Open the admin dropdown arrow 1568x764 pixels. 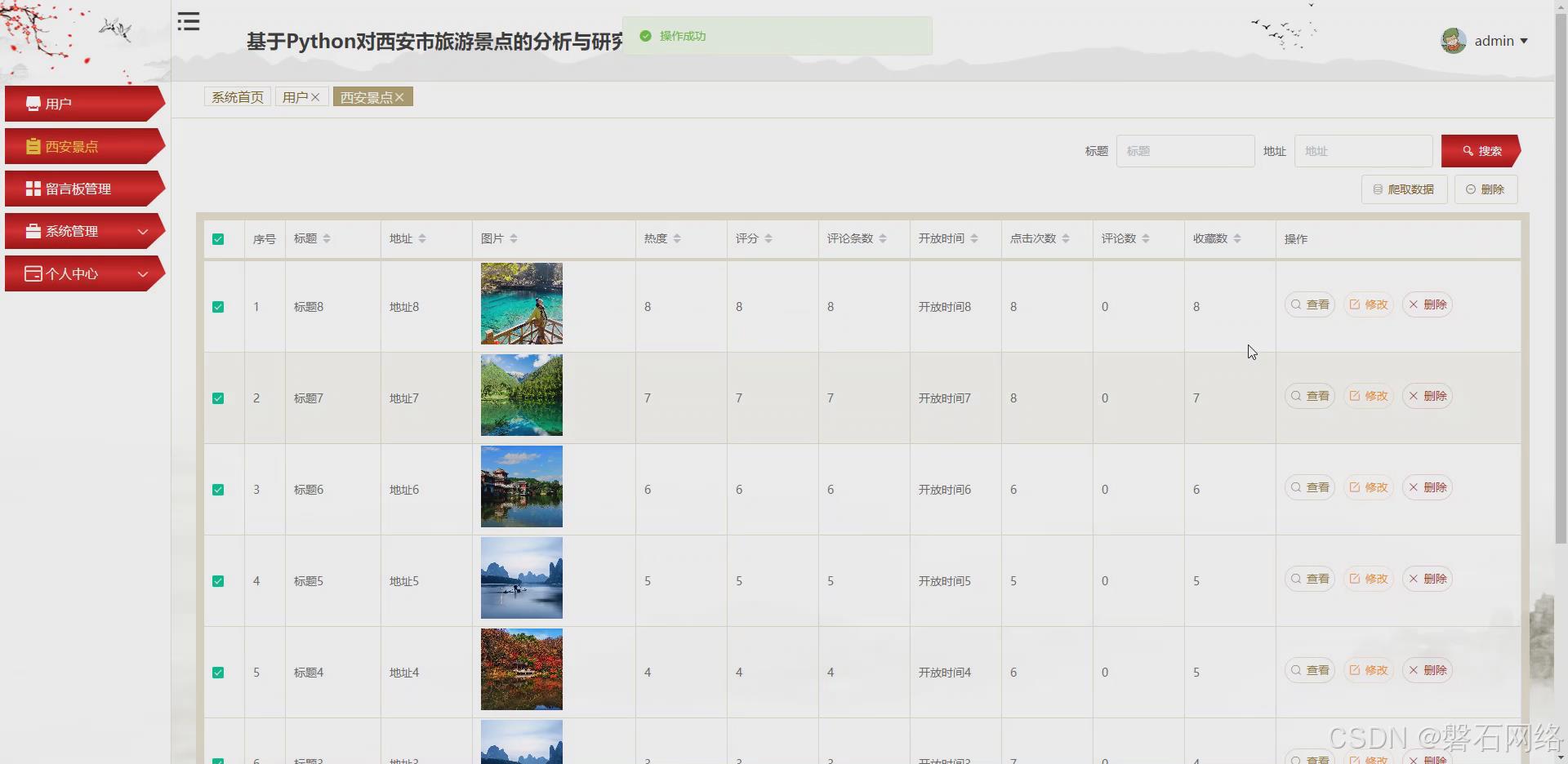[1524, 41]
